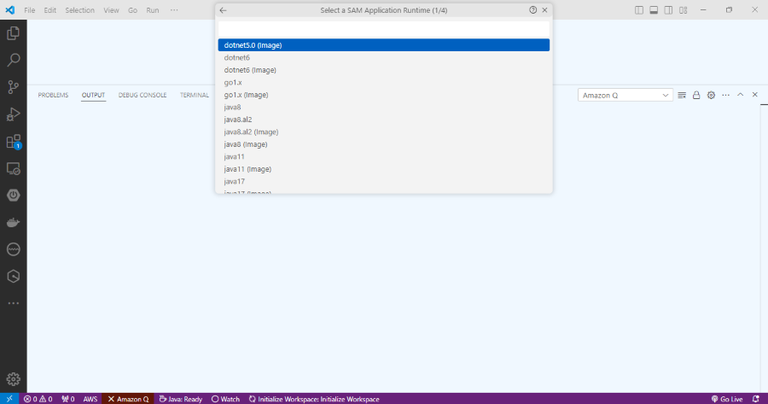Open the View menu

111,10
